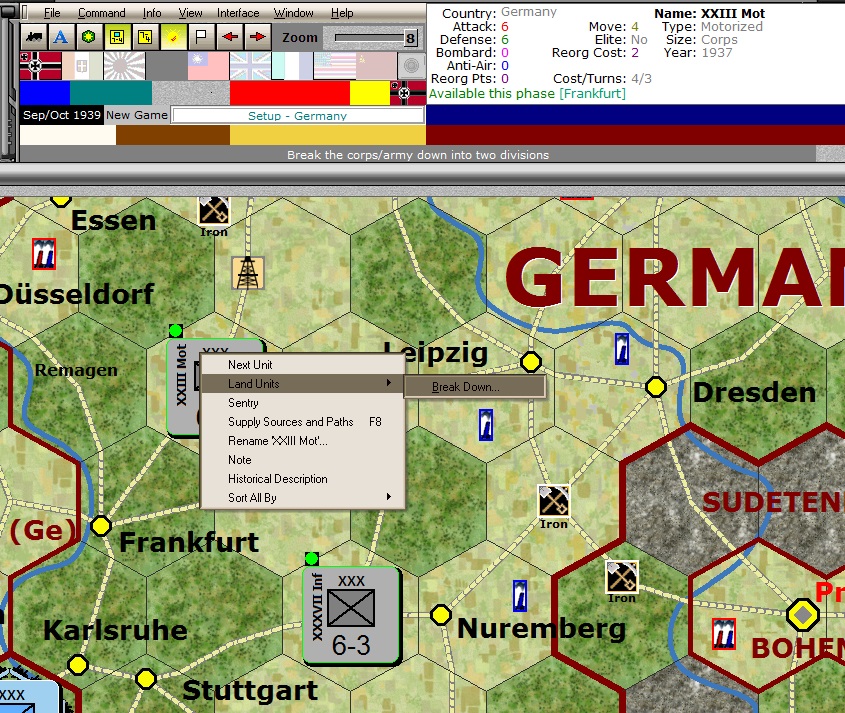
Task: Toggle the sun weather toolbar button
Action: (173, 37)
